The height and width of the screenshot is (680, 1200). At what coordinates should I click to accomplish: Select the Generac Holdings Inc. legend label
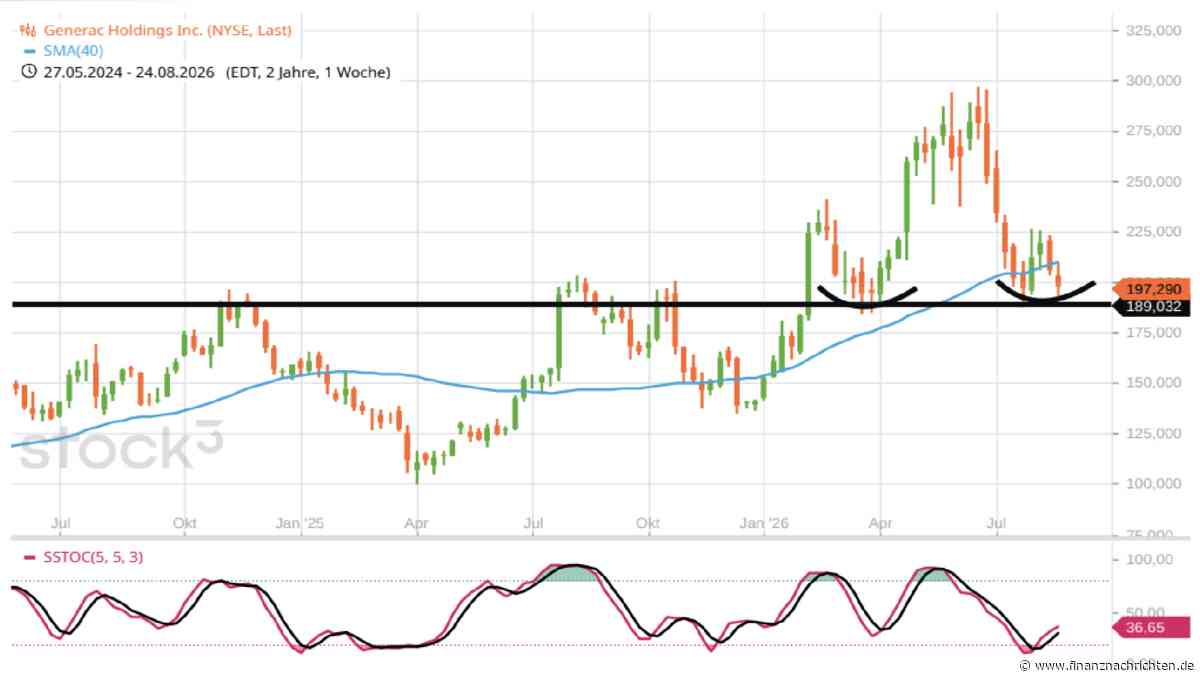(167, 31)
